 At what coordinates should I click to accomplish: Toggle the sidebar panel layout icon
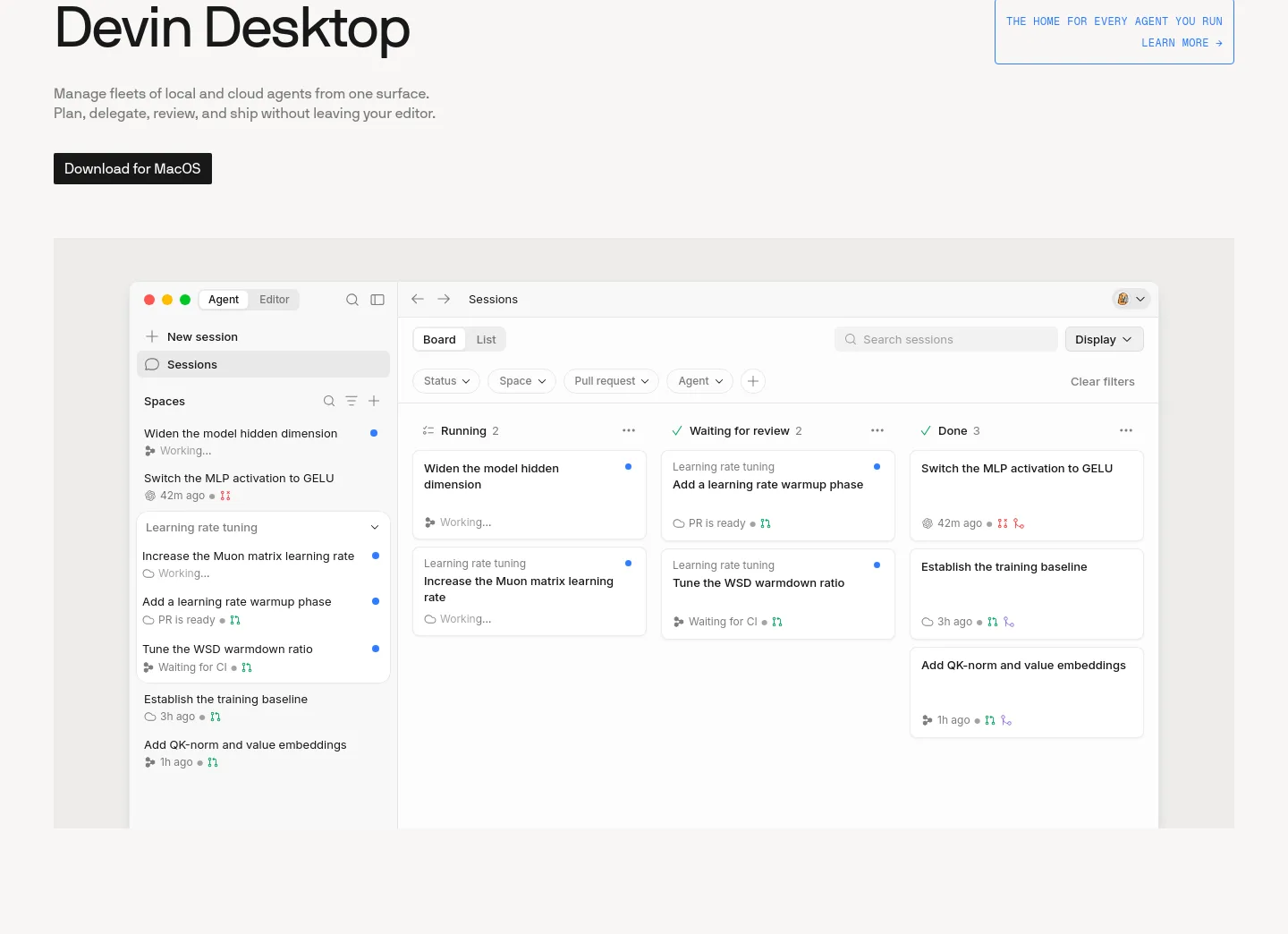[x=377, y=300]
